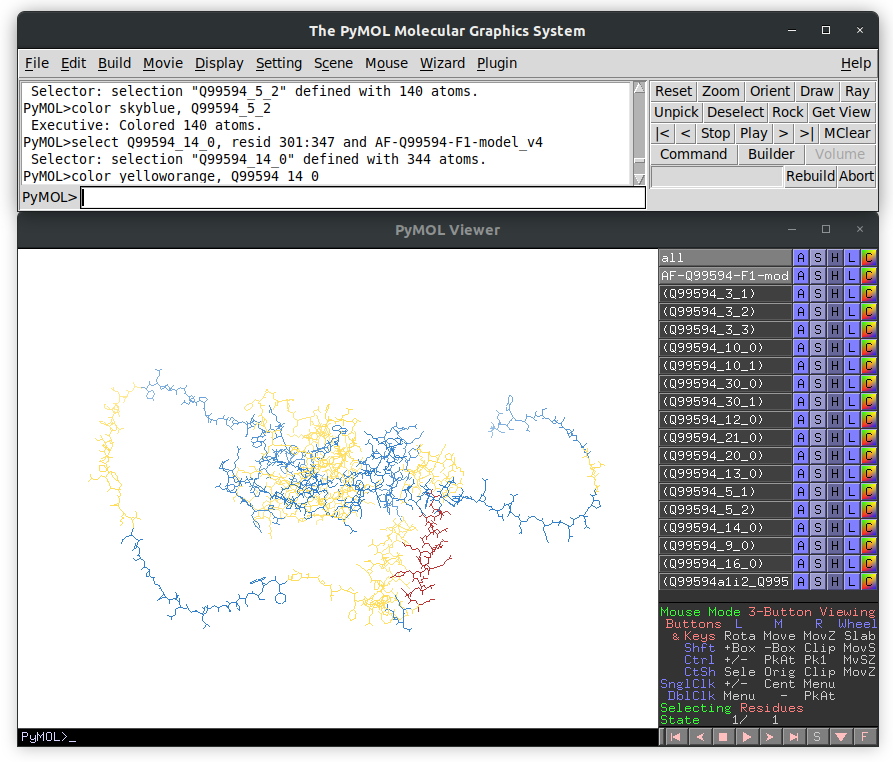The height and width of the screenshot is (762, 893).
Task: Open the Mouse menu
Action: click(x=386, y=63)
